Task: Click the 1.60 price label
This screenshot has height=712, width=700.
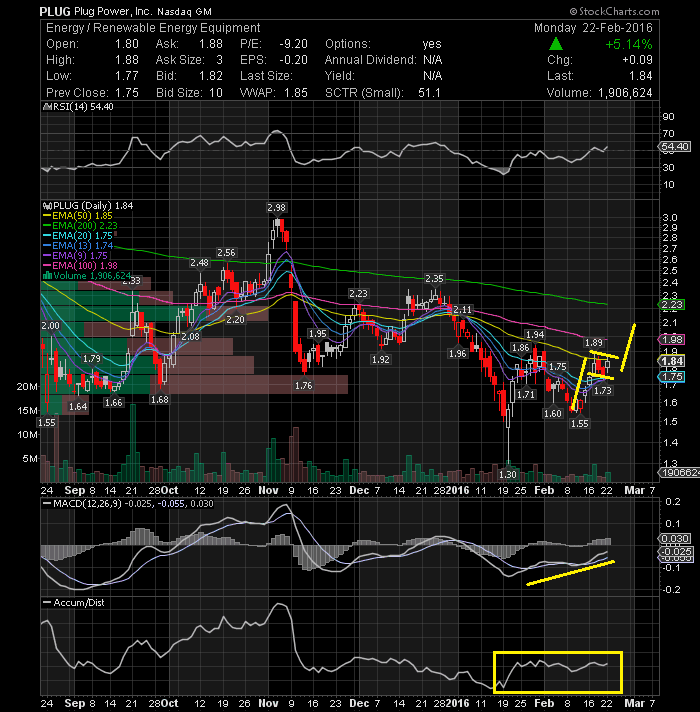Action: point(553,413)
